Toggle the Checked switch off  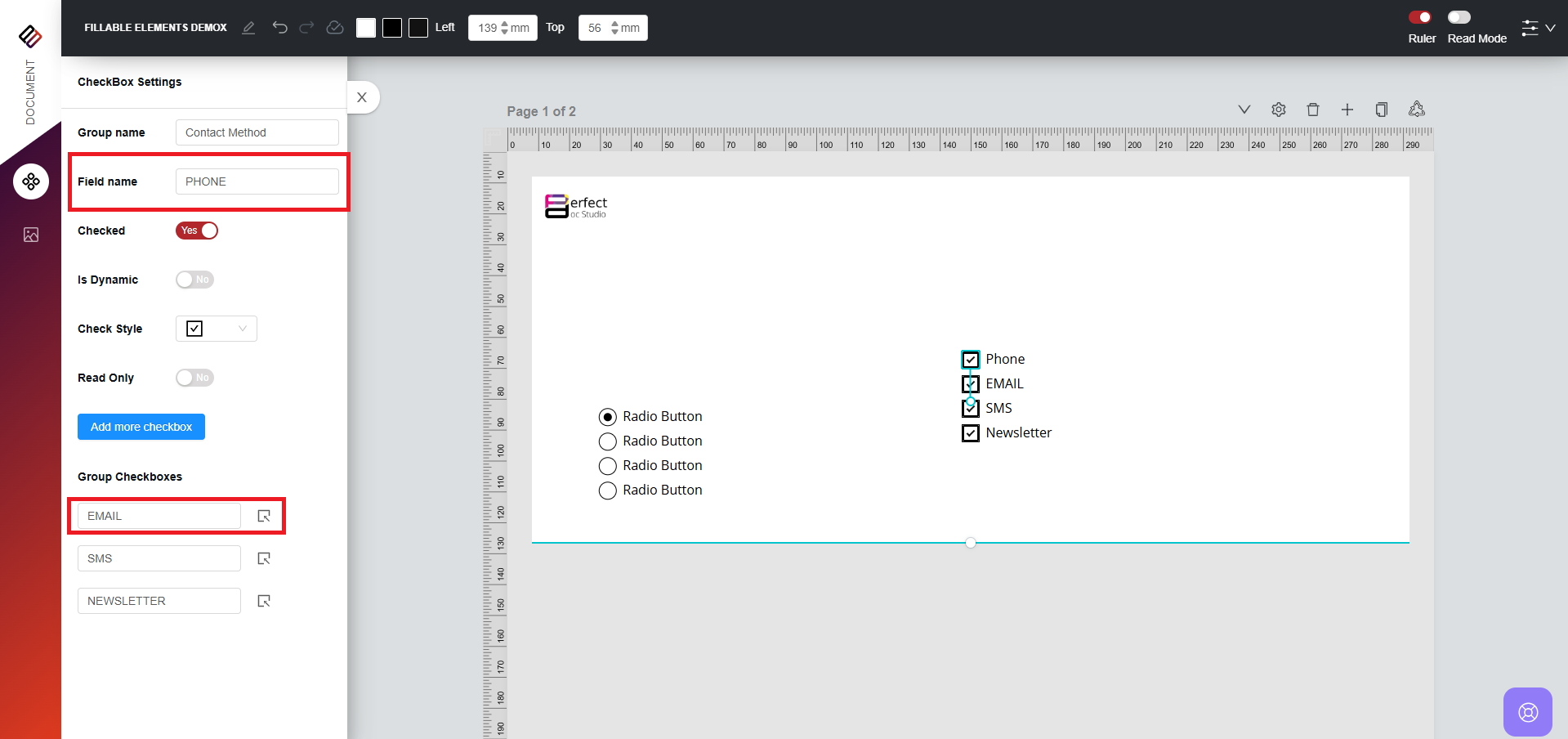click(x=197, y=231)
